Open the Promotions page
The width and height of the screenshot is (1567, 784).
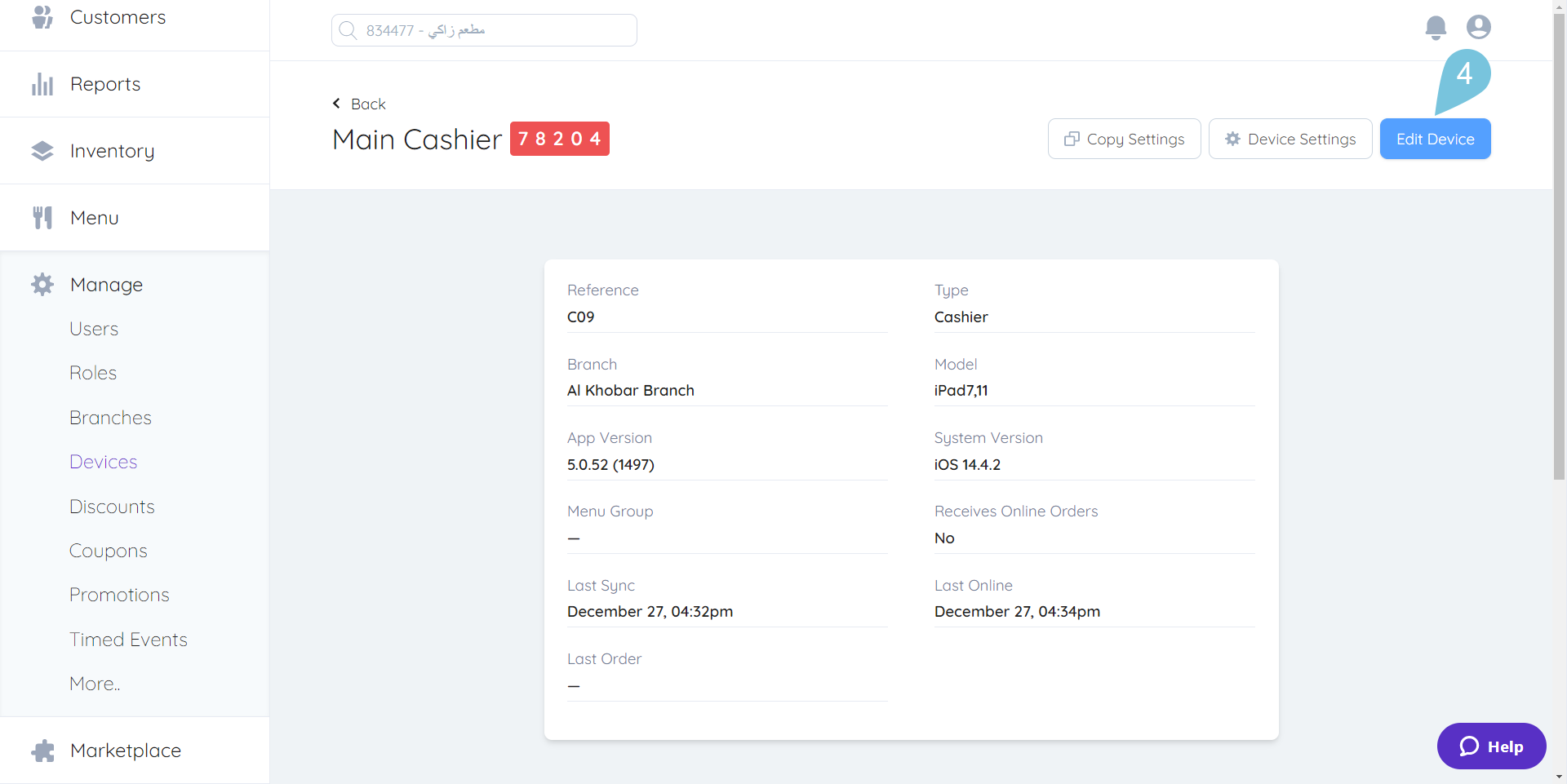coord(119,594)
